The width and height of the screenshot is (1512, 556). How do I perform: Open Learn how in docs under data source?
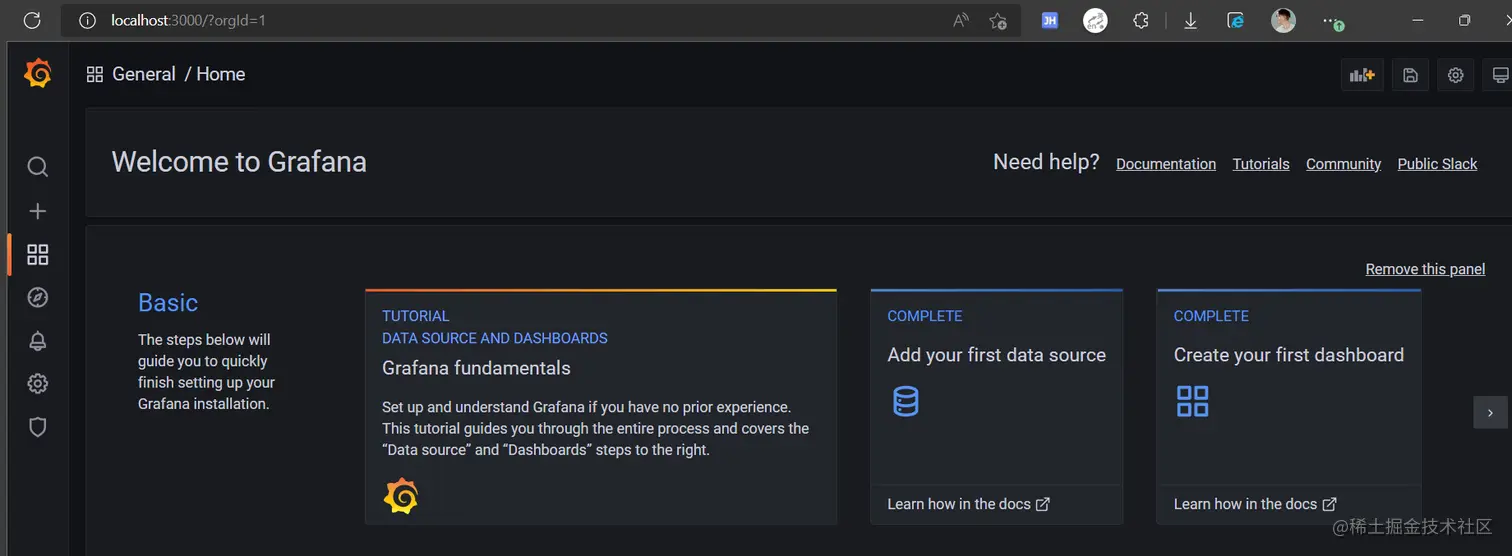click(968, 504)
